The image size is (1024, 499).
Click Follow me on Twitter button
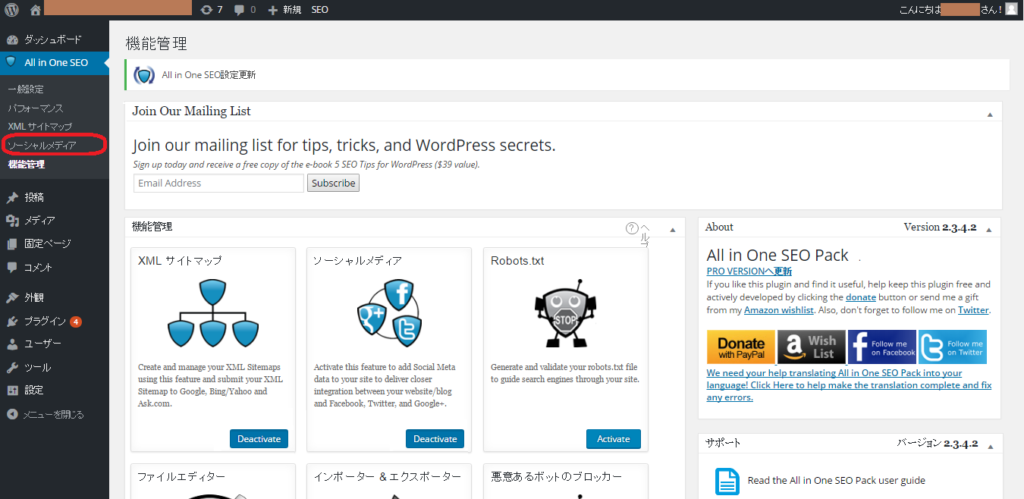click(x=952, y=347)
